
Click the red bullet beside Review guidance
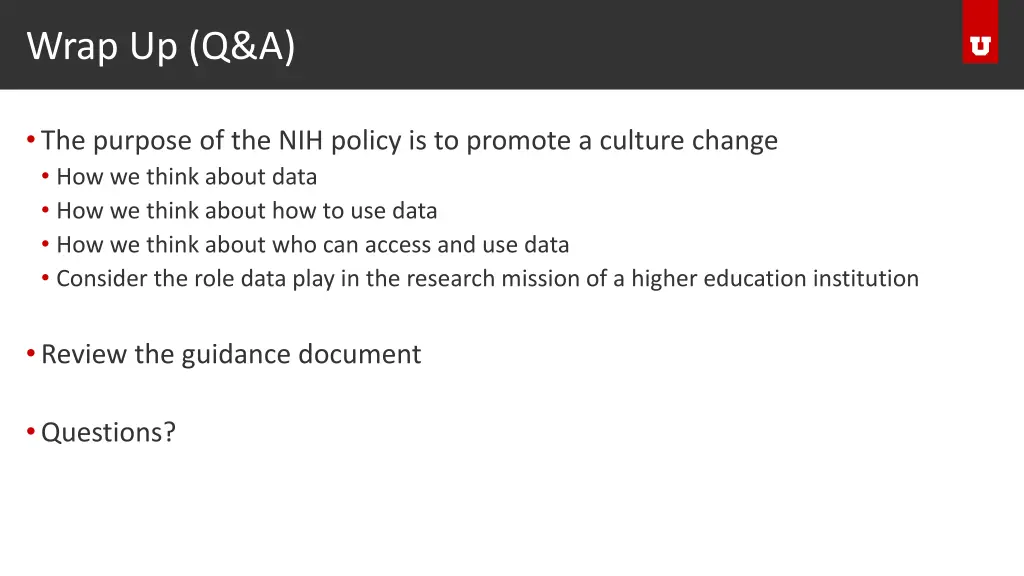pos(31,353)
